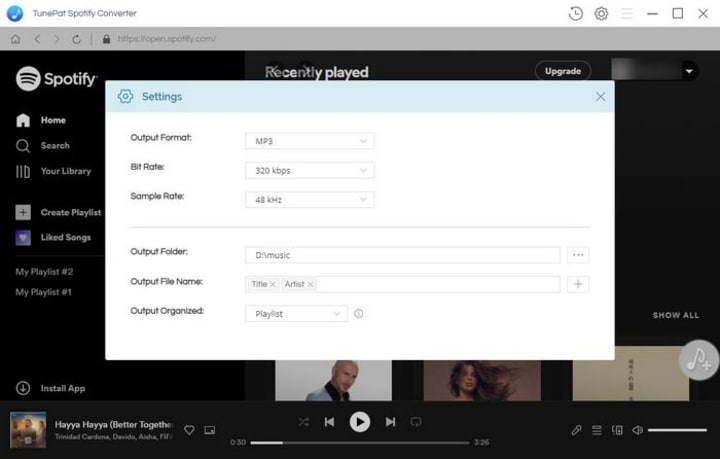Open the Bit Rate dropdown
The image size is (720, 459).
click(x=310, y=170)
